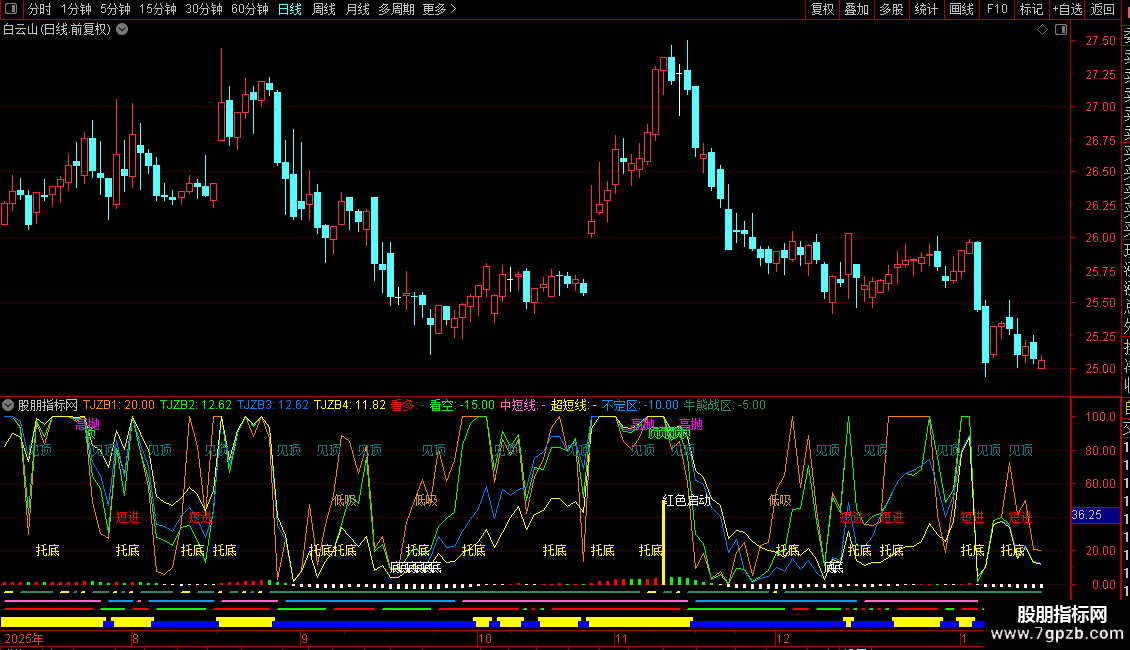Open the 多股 multi-stock view
Screen dimensions: 1130x650
[891, 9]
